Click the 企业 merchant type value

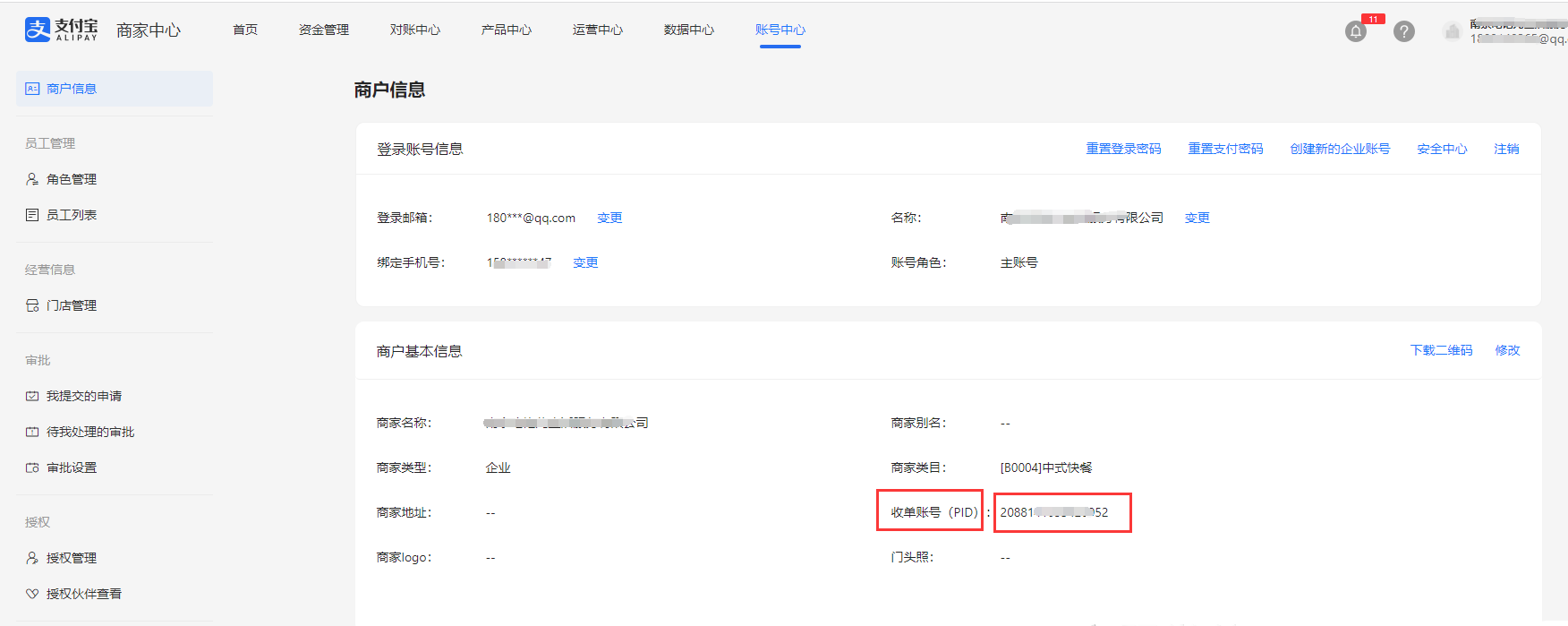pyautogui.click(x=498, y=467)
